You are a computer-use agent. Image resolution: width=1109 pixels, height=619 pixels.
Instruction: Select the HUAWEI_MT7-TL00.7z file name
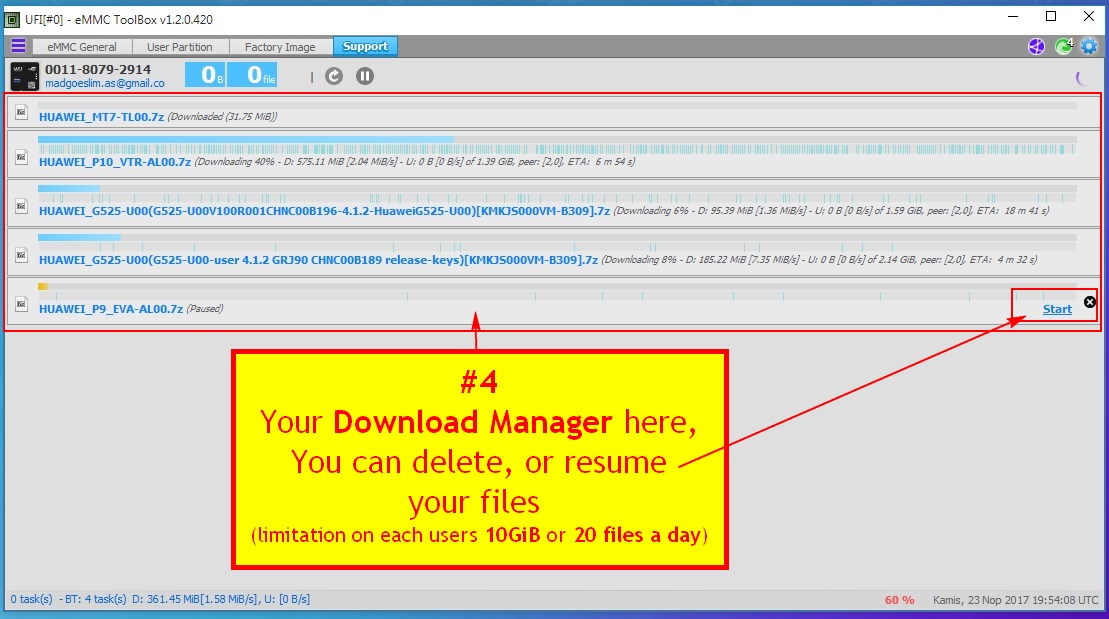(101, 117)
